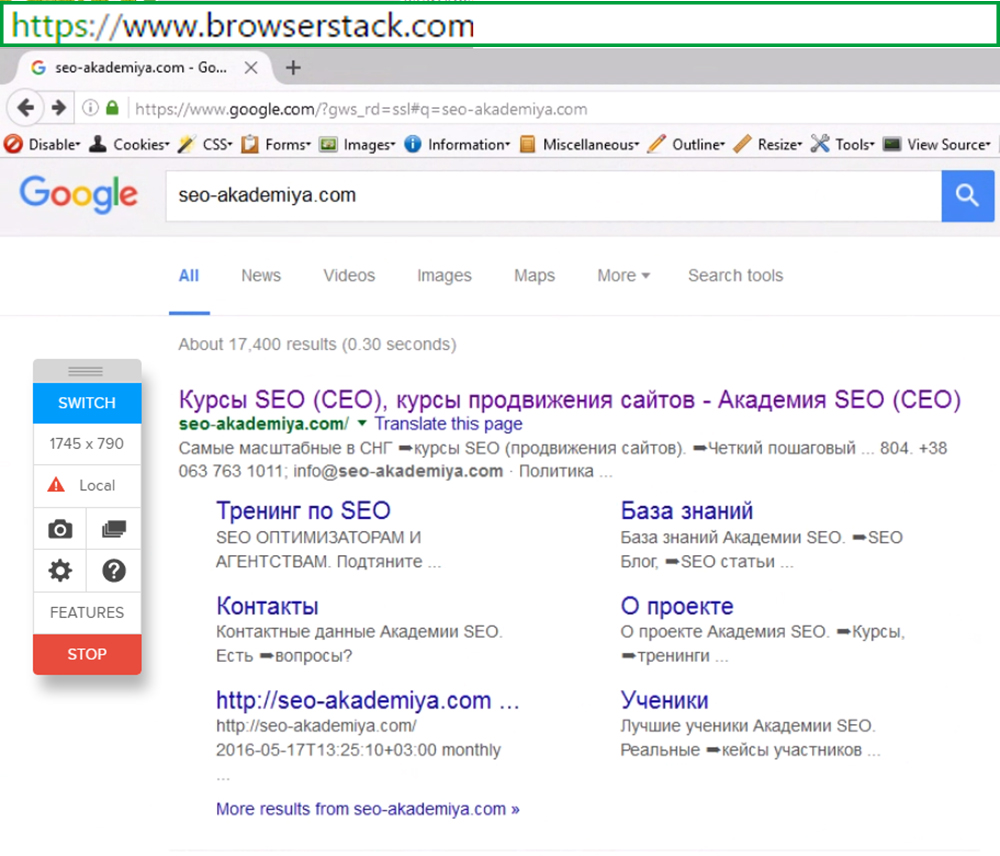The height and width of the screenshot is (856, 1000).
Task: Open the База знаний sitelink
Action: pyautogui.click(x=687, y=510)
